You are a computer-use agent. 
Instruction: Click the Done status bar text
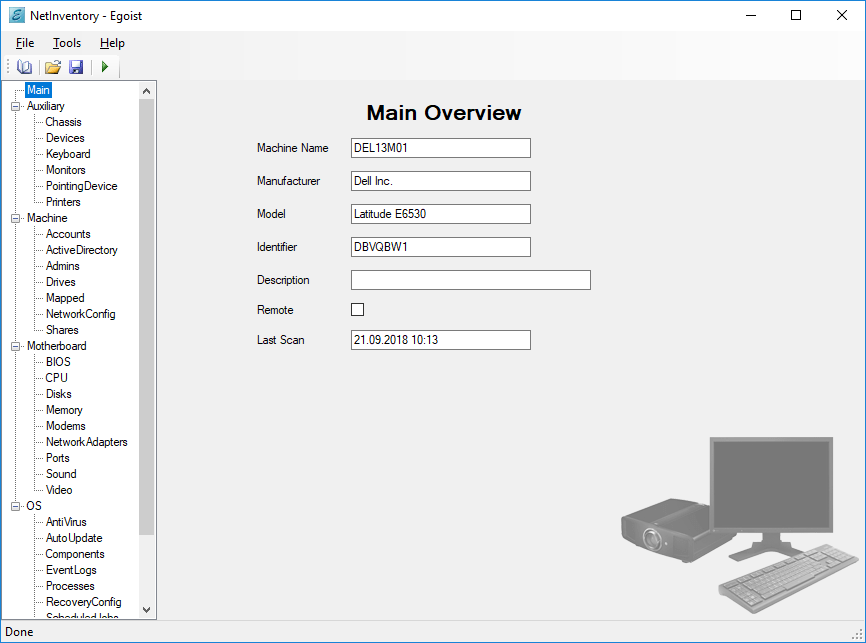(19, 632)
